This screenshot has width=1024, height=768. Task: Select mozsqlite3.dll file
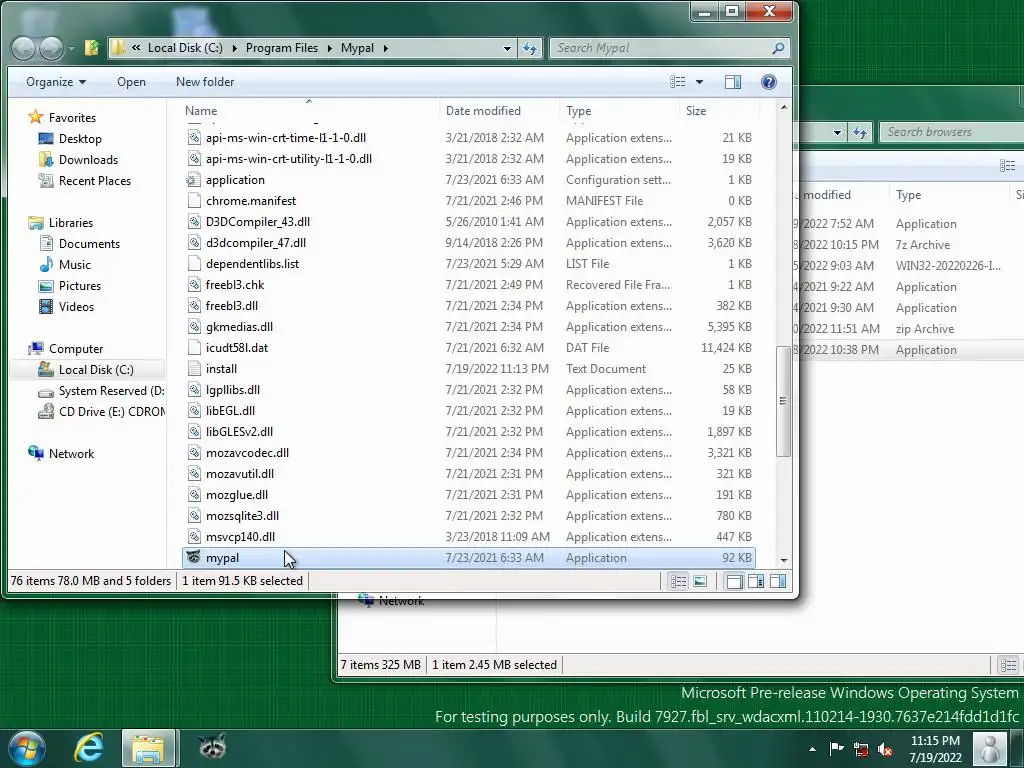(242, 515)
